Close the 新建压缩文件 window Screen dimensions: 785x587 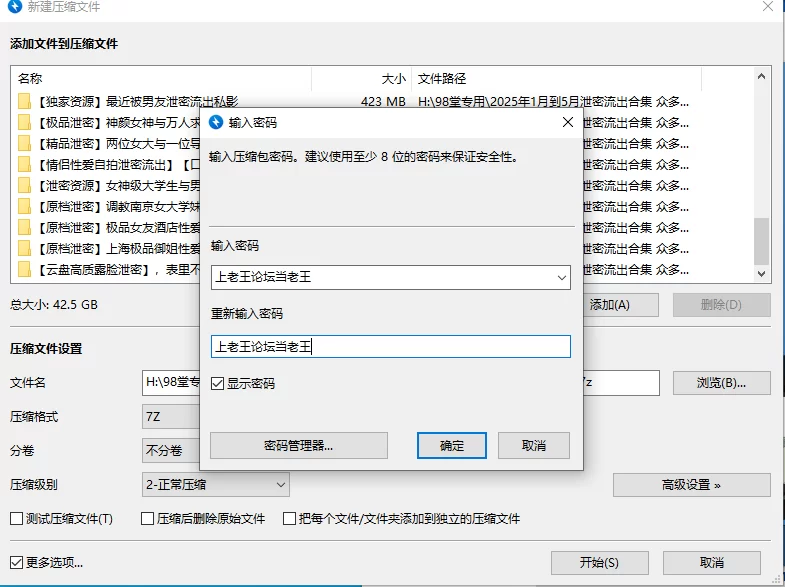pyautogui.click(x=767, y=7)
